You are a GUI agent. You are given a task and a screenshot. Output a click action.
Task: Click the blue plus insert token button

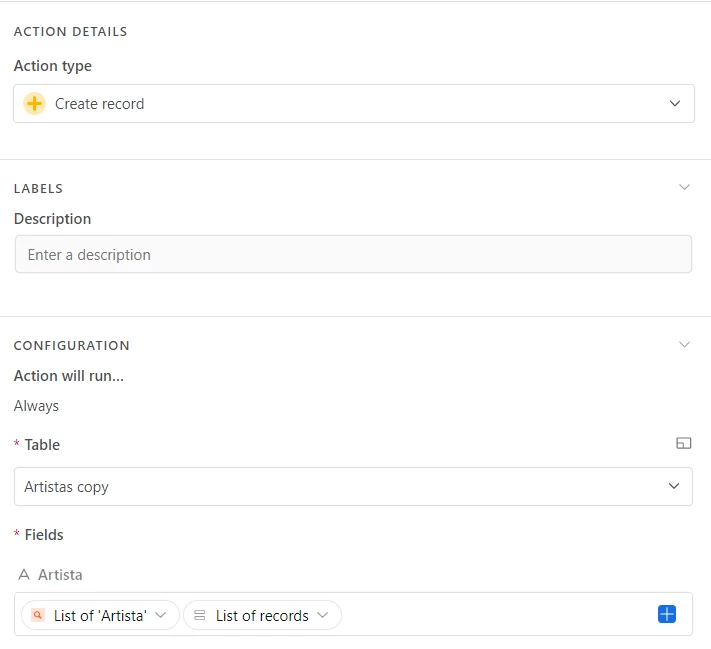[x=667, y=614]
